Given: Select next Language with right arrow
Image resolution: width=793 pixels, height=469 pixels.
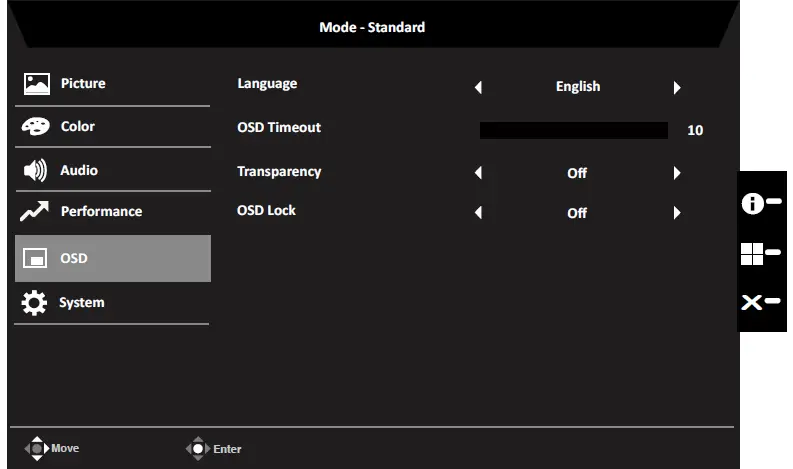Looking at the screenshot, I should click(x=677, y=88).
